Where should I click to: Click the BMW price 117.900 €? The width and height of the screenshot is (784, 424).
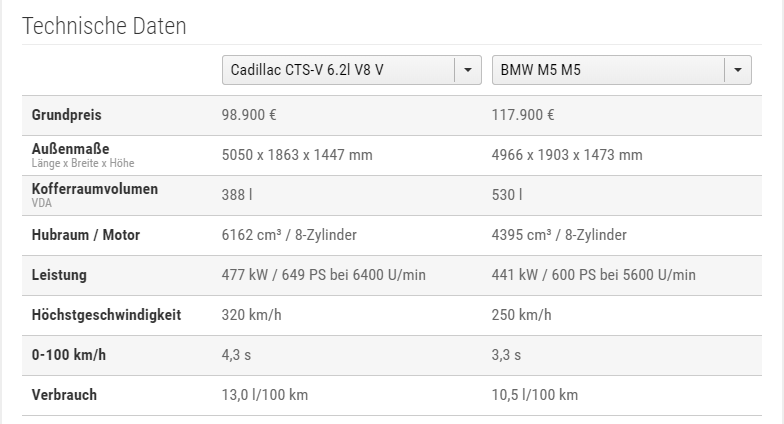tap(523, 115)
